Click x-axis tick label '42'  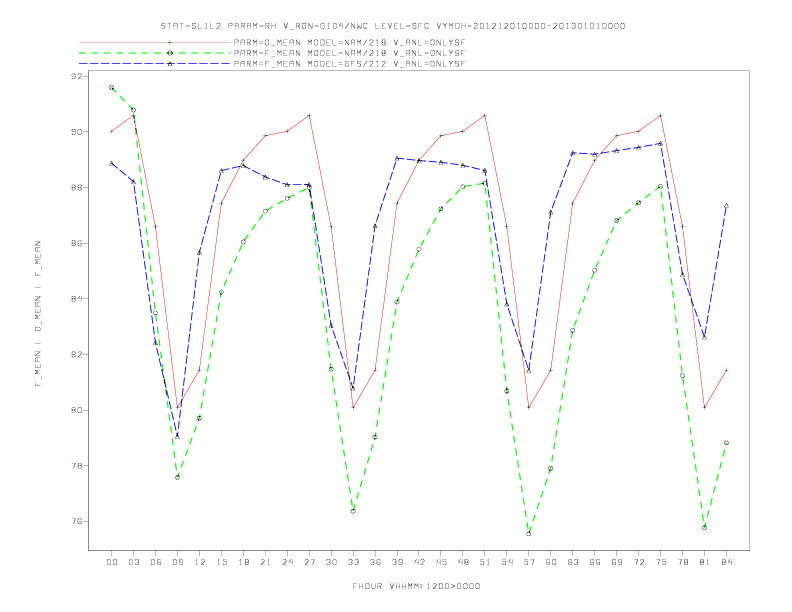pyautogui.click(x=419, y=562)
